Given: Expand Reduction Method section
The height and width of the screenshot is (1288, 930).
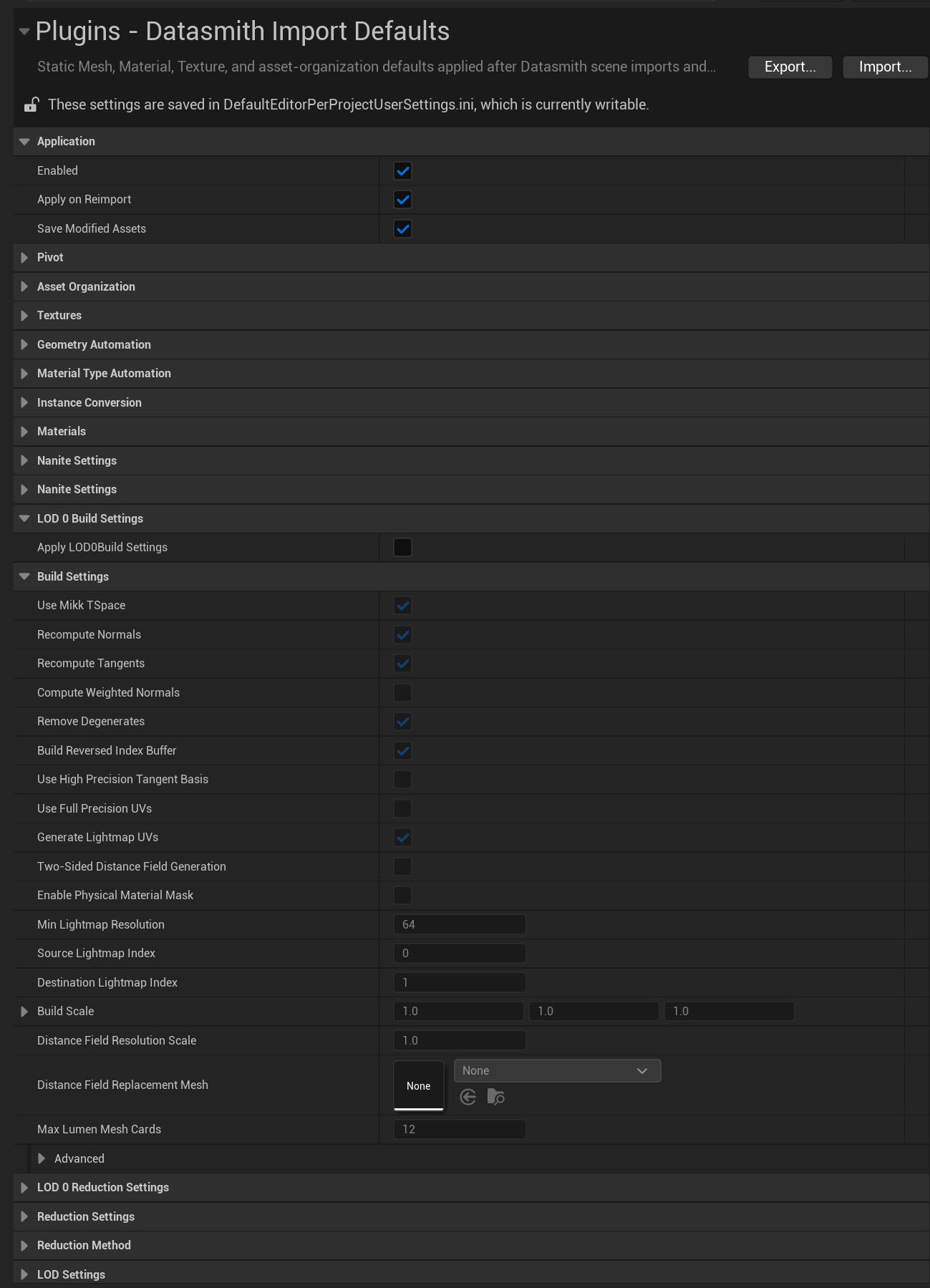Looking at the screenshot, I should pos(24,1246).
